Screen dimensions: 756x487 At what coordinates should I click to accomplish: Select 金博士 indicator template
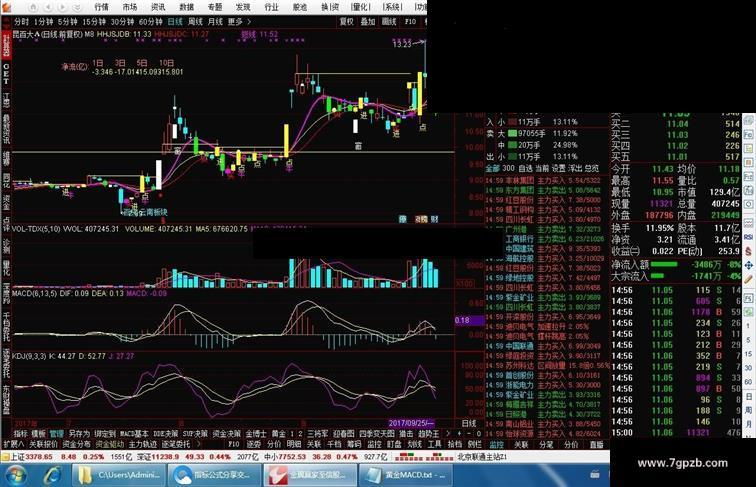256,434
